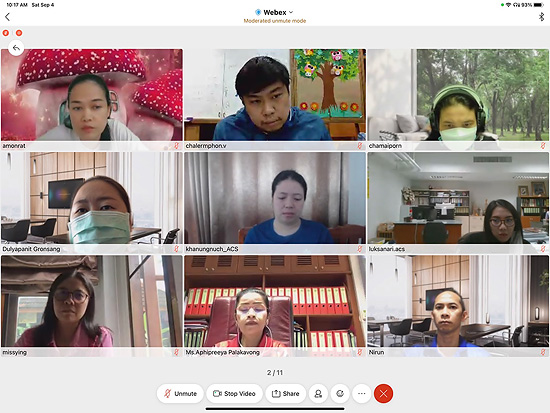Toggle the Unmute microphone button
This screenshot has width=550, height=413.
180,393
